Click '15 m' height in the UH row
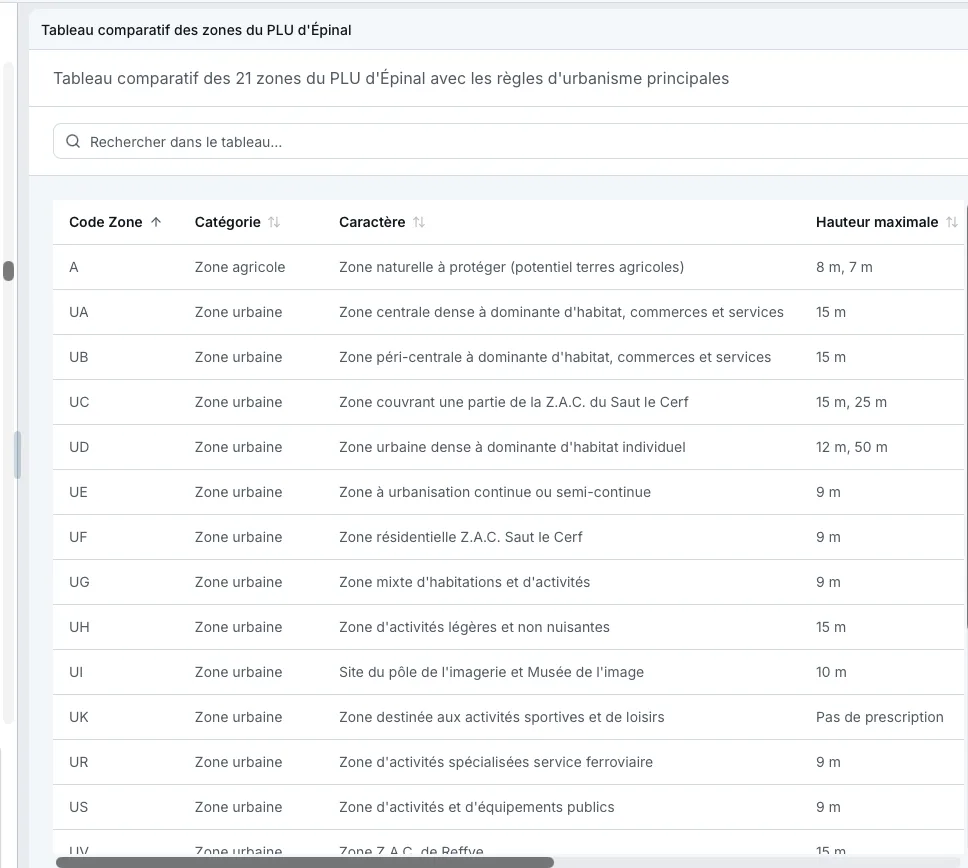This screenshot has height=868, width=968. tap(831, 628)
